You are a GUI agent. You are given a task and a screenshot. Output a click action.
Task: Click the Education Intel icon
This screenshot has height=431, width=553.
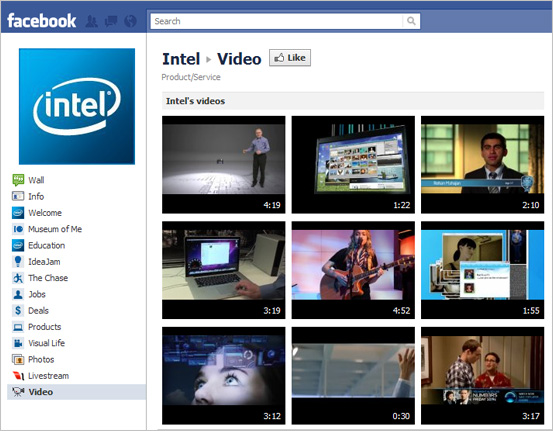[18, 245]
